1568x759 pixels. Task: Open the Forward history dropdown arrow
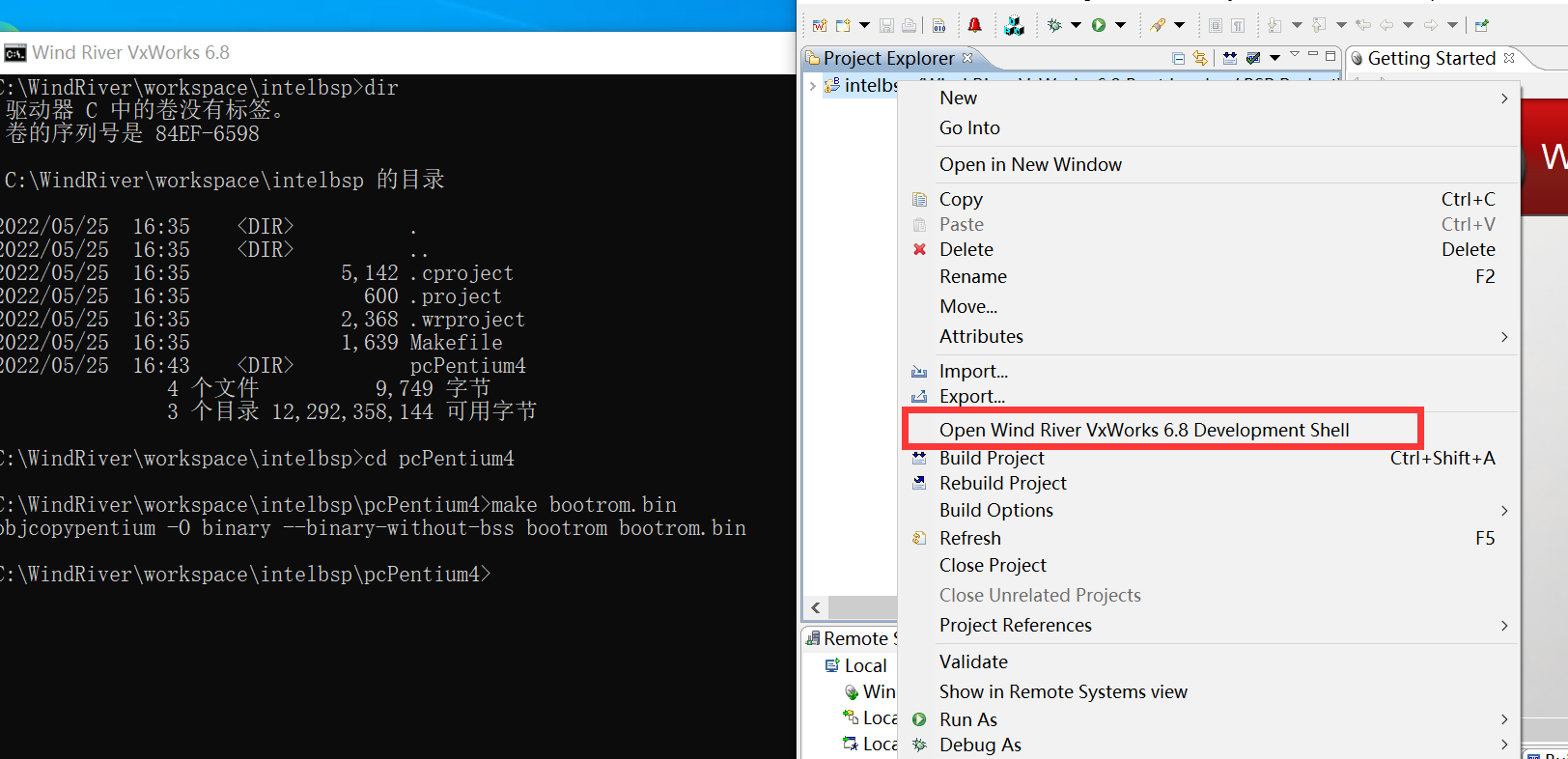[1452, 25]
